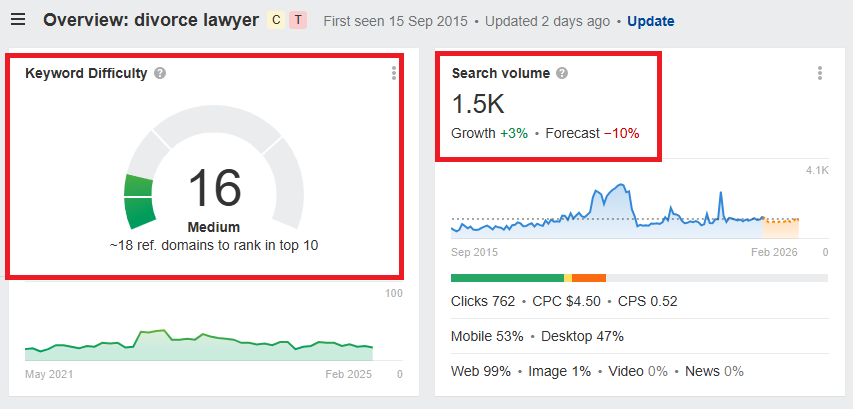
Task: Click the Mobile 53% metric
Action: pos(485,336)
